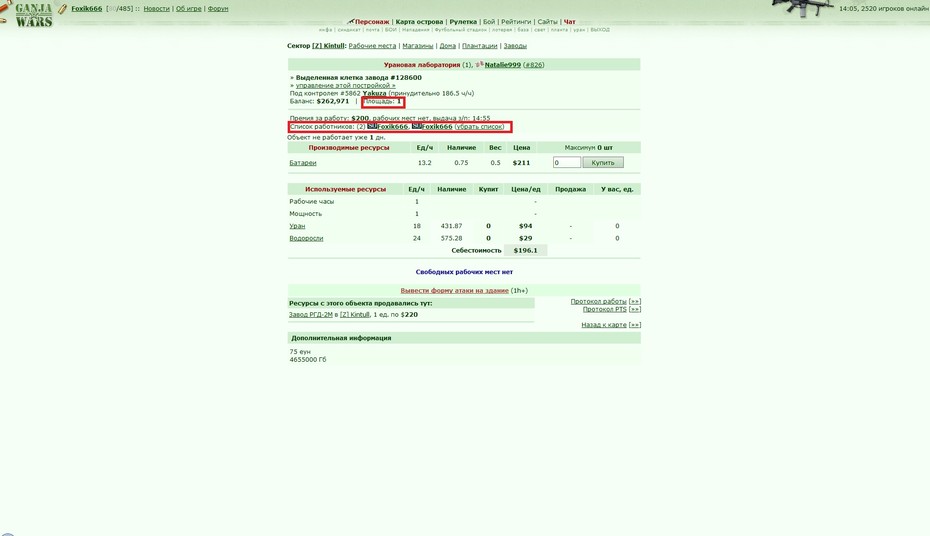This screenshot has width=930, height=536.
Task: Open the Заводы link
Action: click(x=515, y=46)
